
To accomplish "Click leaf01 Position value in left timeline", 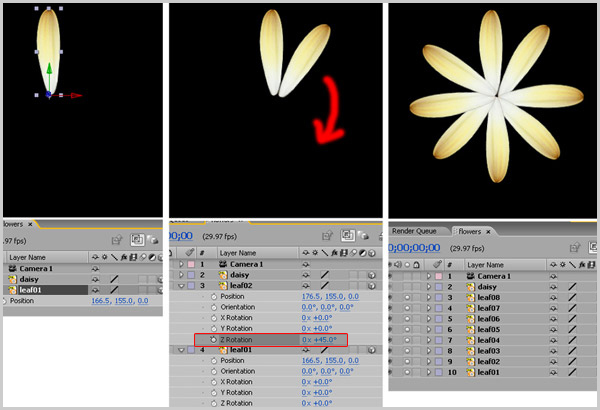I will [120, 301].
